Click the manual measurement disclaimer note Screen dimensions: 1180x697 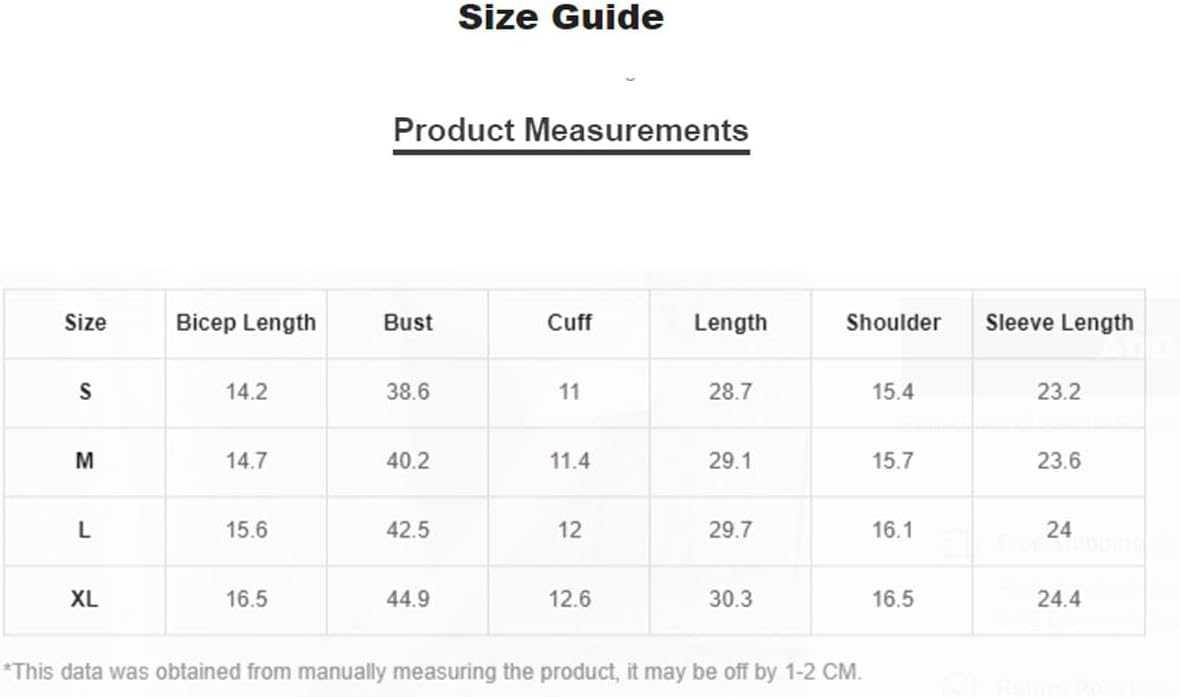[x=433, y=671]
